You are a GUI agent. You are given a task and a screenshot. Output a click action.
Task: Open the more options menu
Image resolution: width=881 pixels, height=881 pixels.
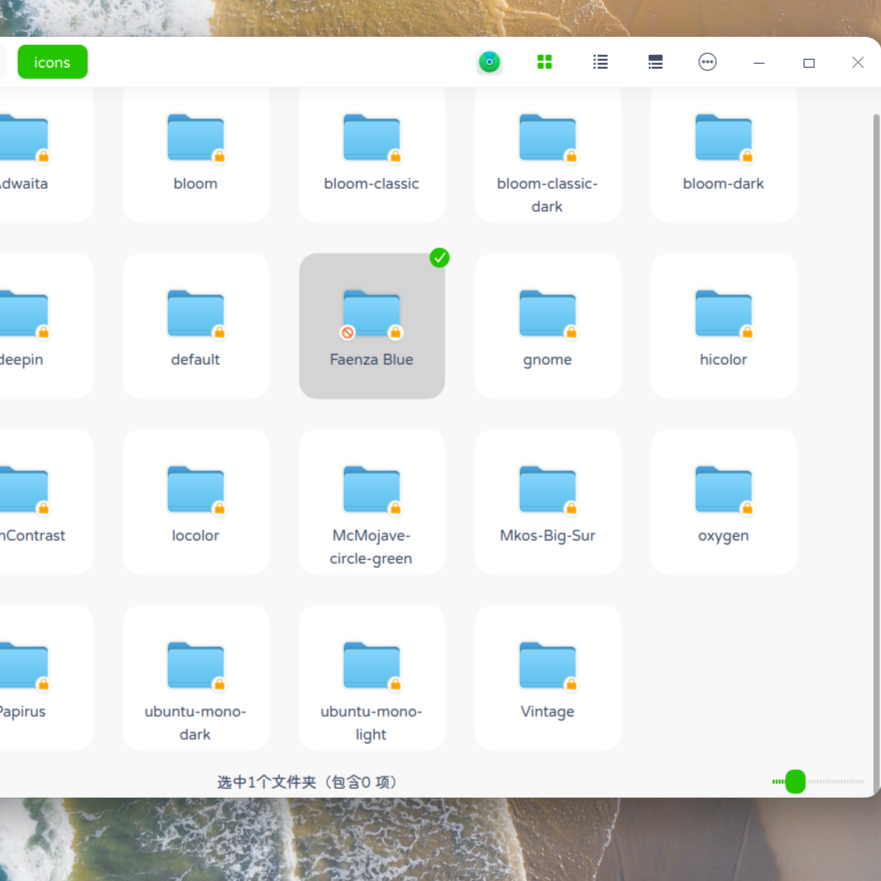coord(707,62)
